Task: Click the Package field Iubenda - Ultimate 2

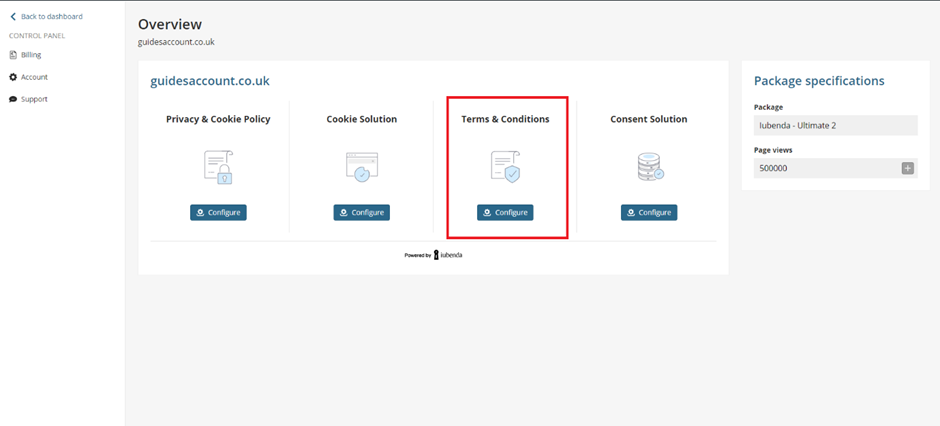Action: (x=836, y=125)
